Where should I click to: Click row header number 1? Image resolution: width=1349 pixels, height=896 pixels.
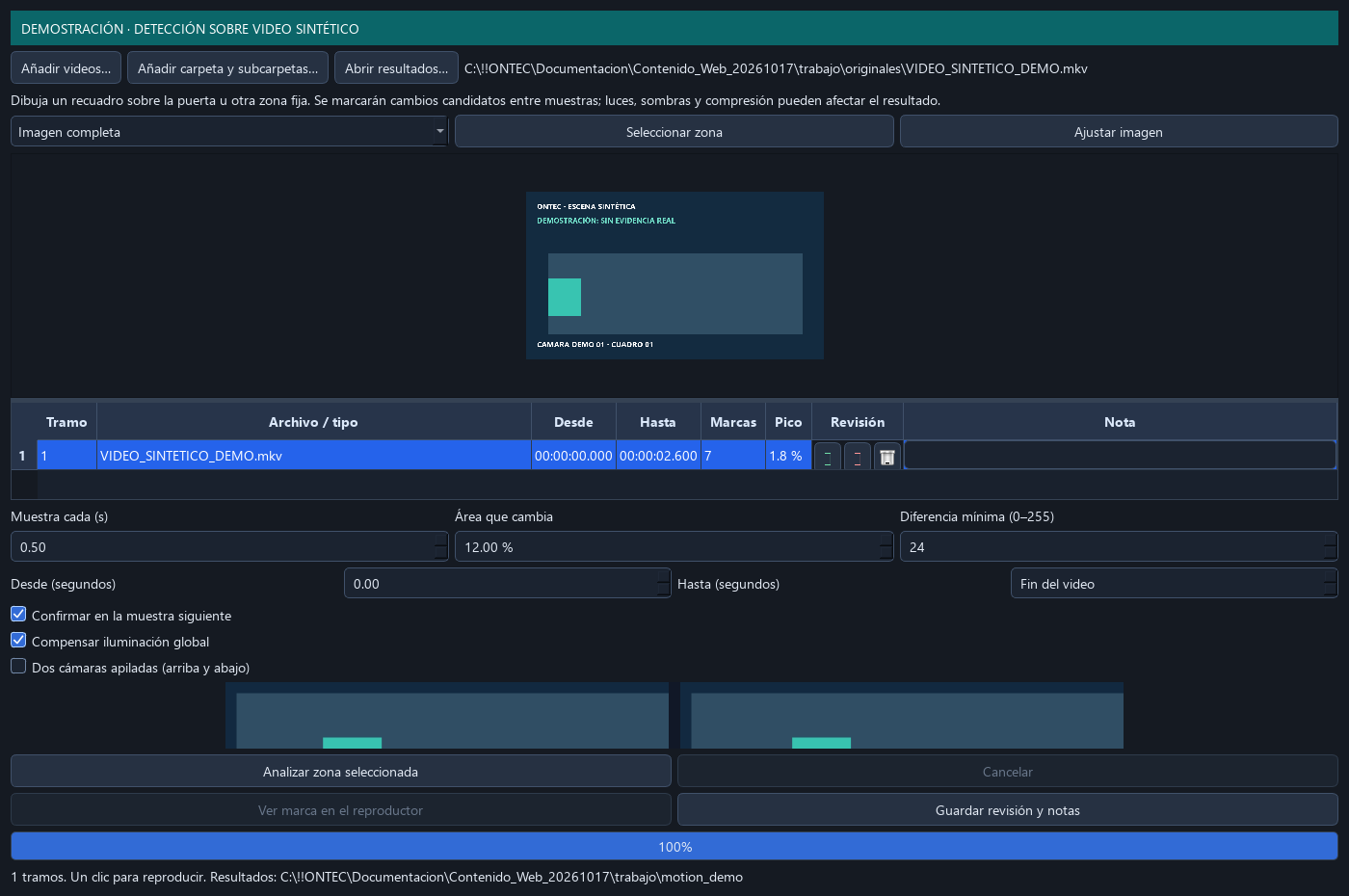click(23, 456)
